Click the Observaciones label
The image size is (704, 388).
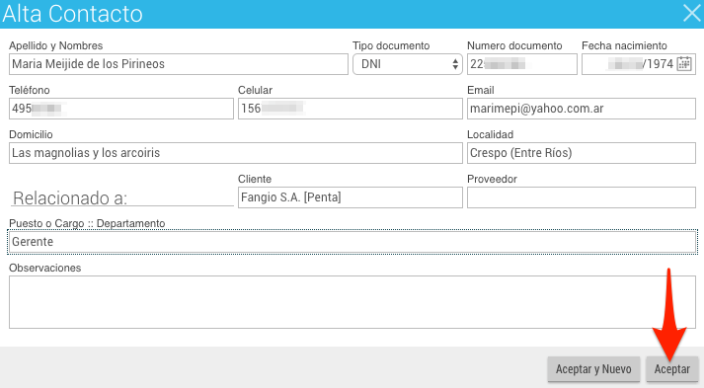[45, 268]
